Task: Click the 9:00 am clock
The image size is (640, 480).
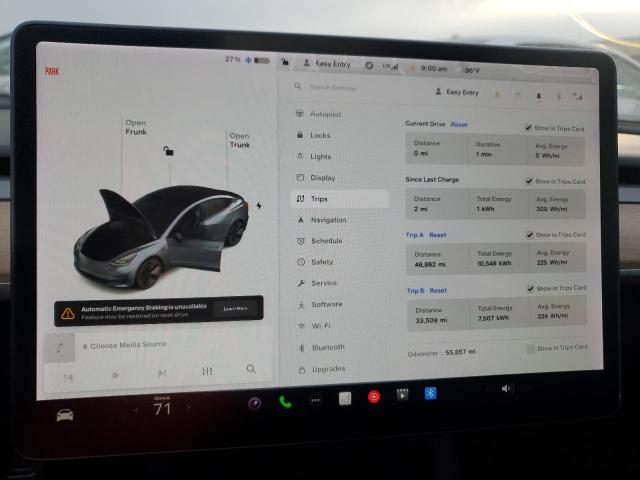Action: pyautogui.click(x=434, y=69)
